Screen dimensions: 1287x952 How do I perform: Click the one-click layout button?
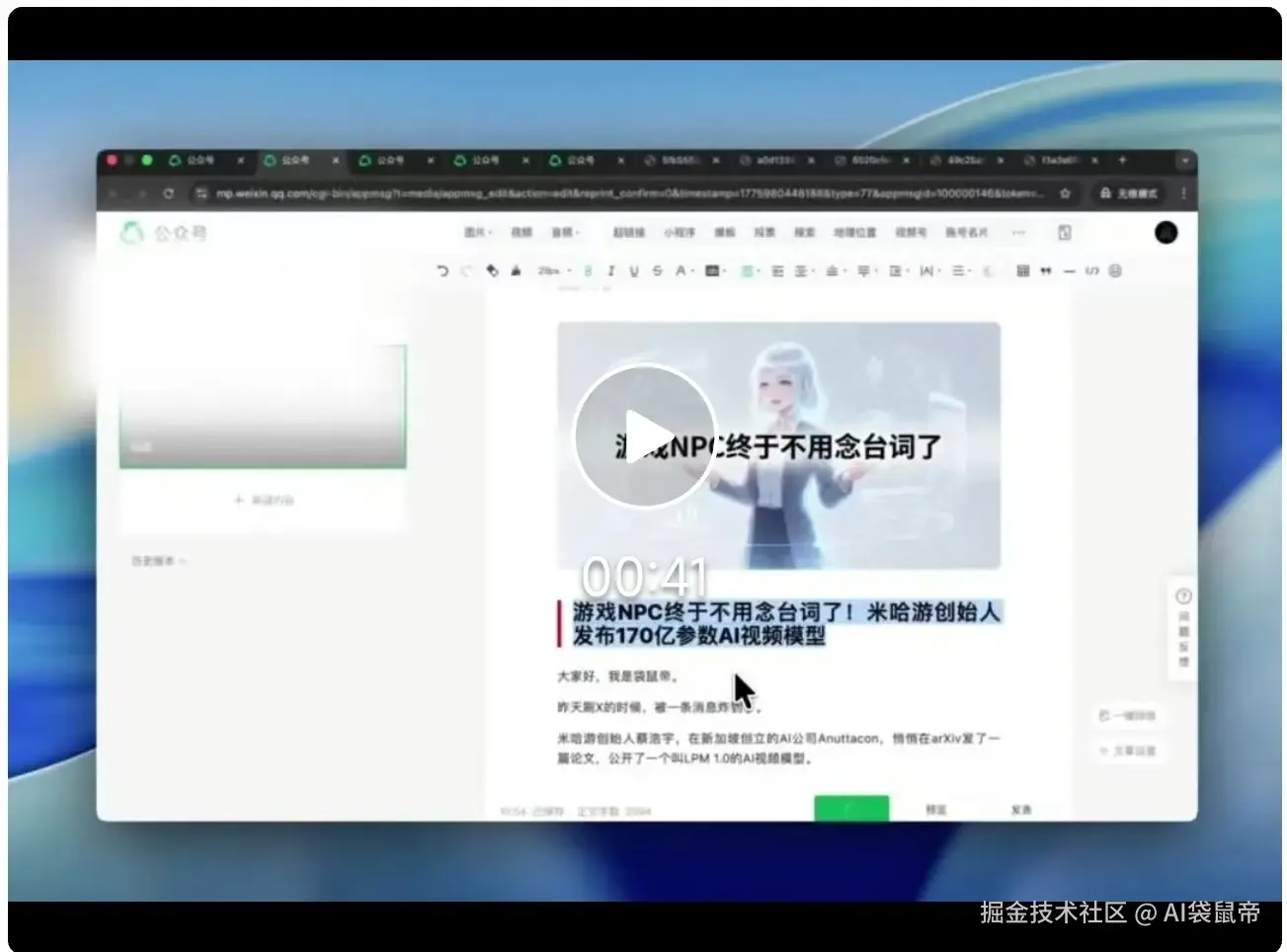click(x=1127, y=715)
